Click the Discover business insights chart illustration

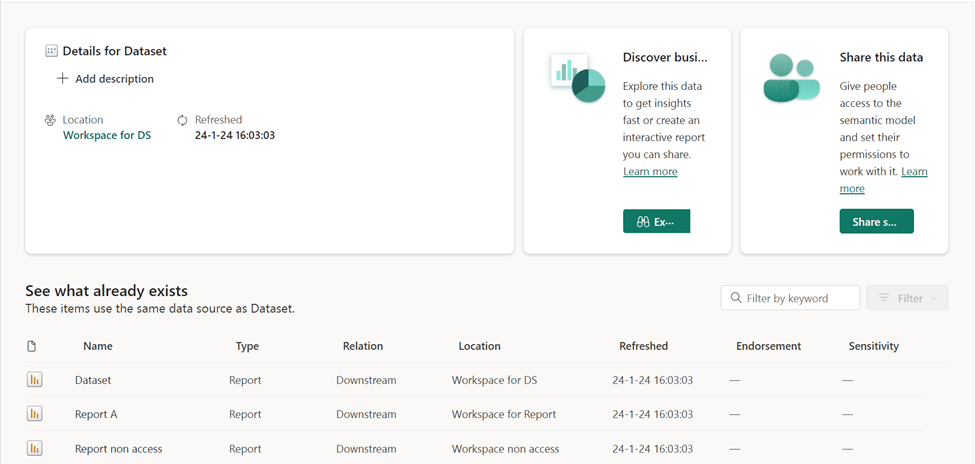click(x=577, y=78)
